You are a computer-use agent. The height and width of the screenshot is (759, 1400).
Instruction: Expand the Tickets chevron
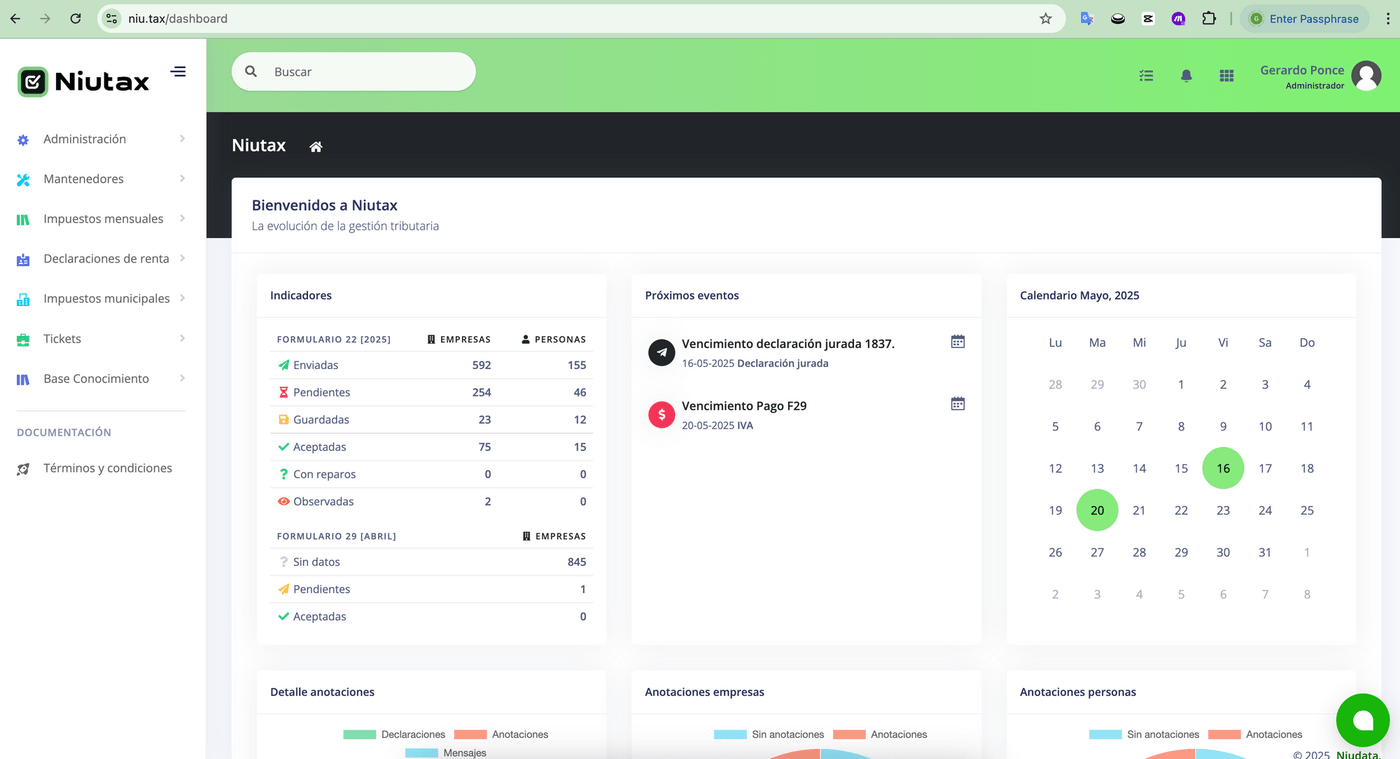point(182,338)
